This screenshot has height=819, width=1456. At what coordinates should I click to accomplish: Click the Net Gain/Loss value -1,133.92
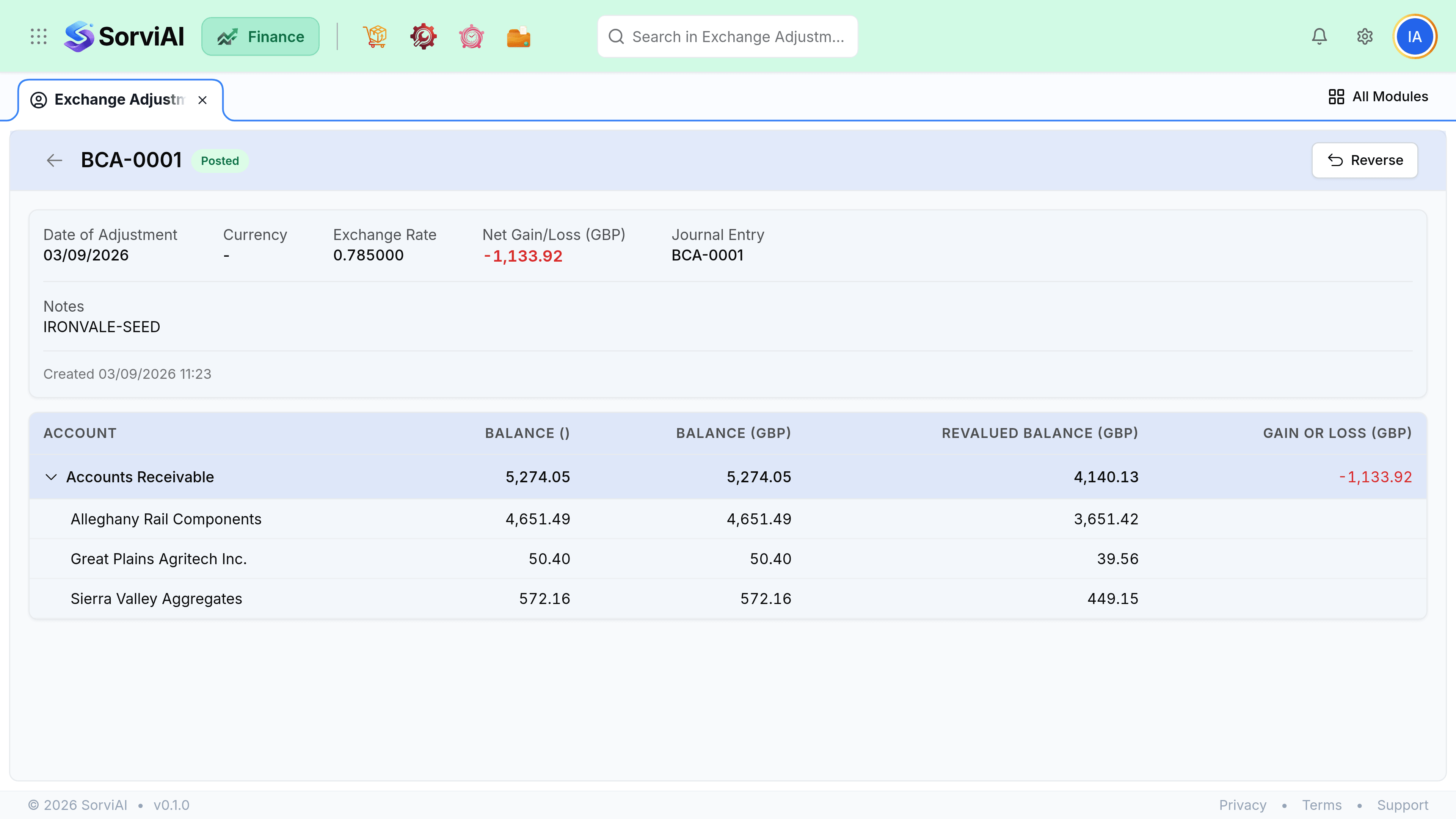point(523,256)
